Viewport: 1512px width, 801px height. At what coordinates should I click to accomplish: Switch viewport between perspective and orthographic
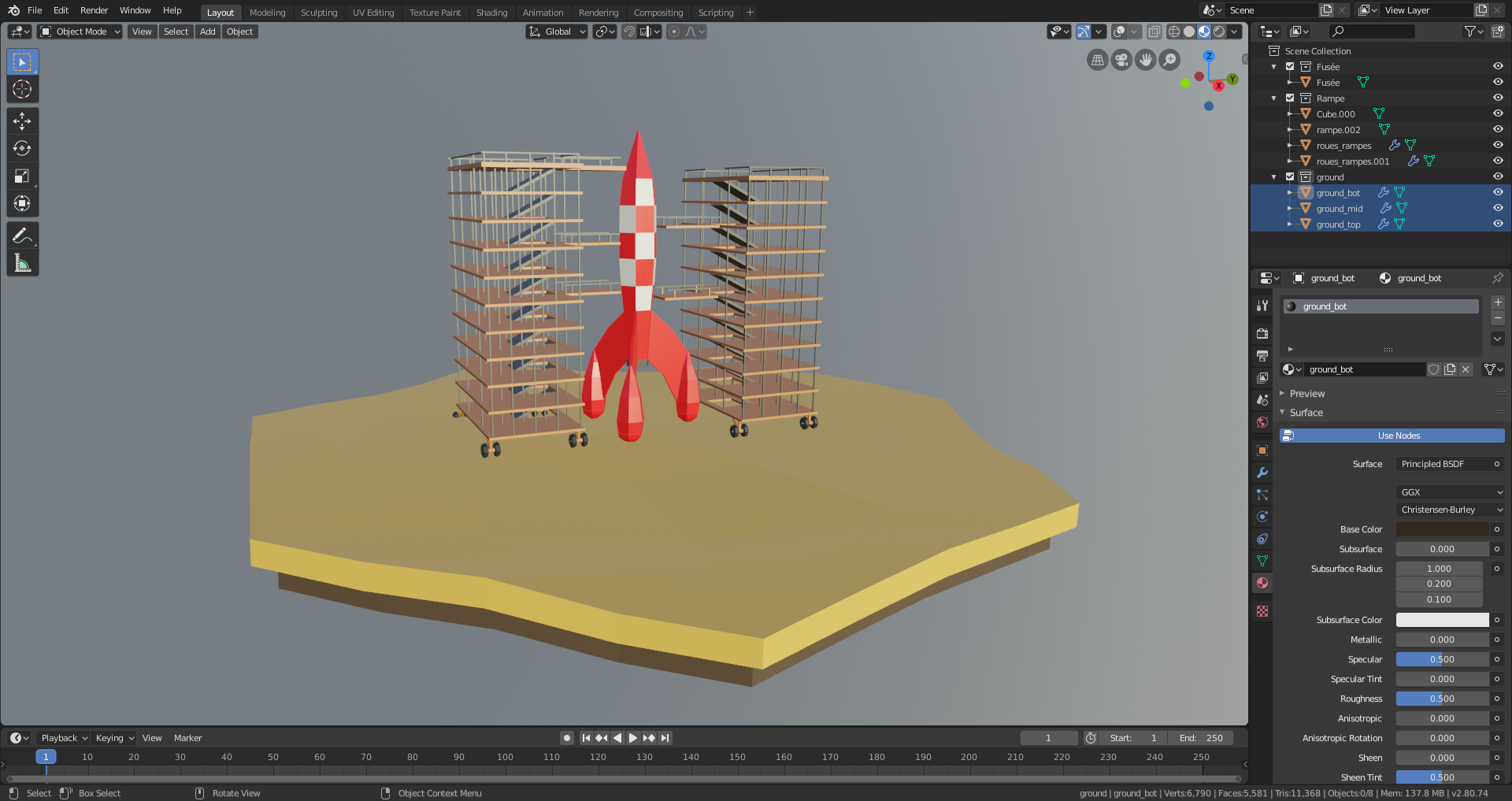[x=1098, y=60]
